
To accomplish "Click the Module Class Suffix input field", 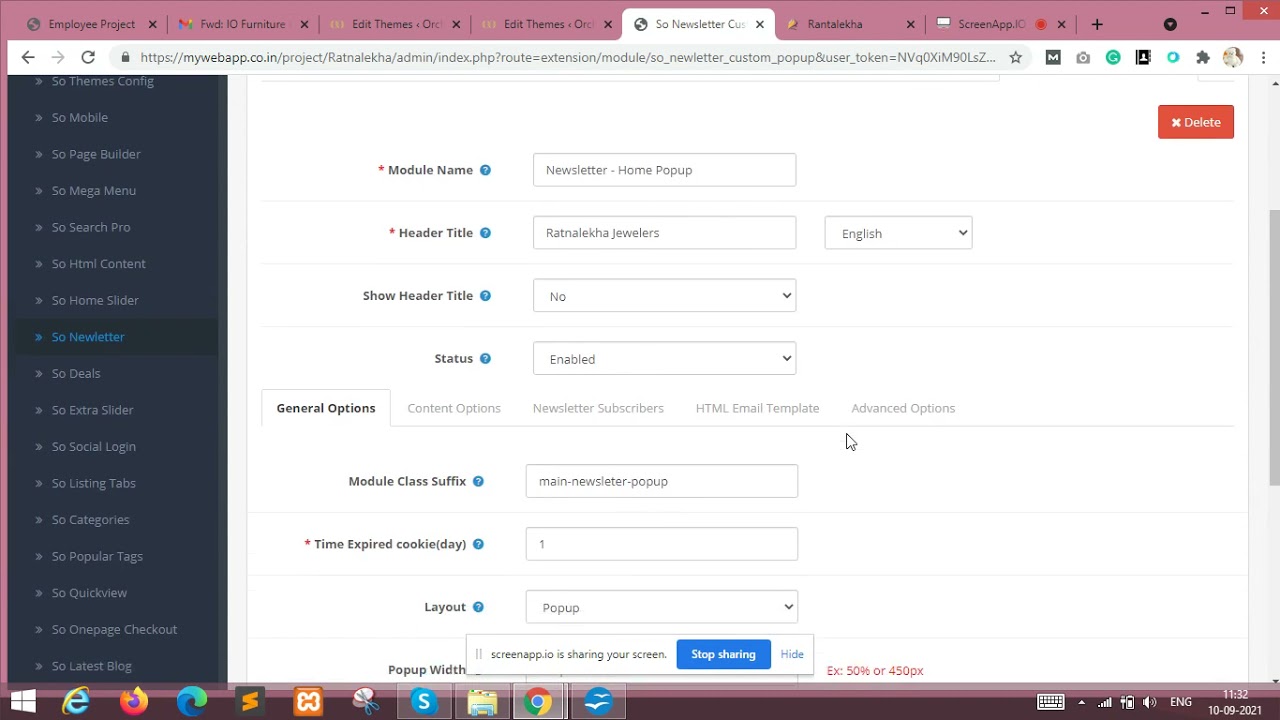I will click(661, 481).
